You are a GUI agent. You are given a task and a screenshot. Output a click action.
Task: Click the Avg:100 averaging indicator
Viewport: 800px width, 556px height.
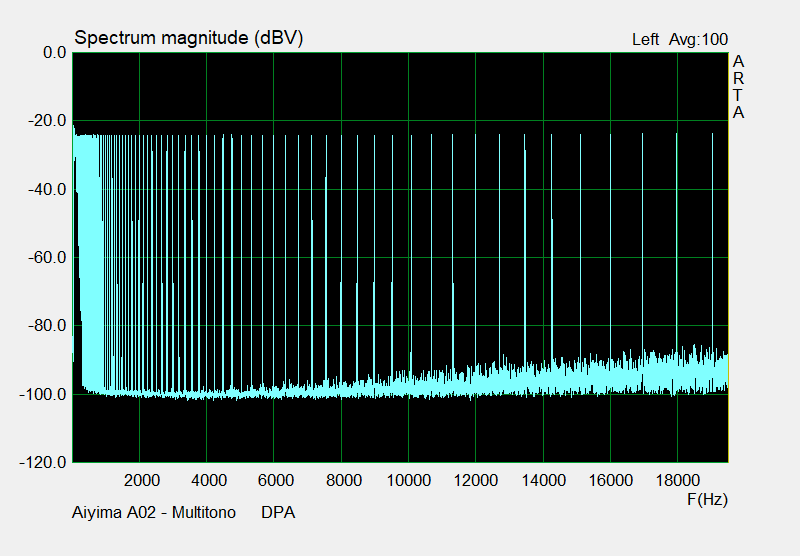pos(698,39)
